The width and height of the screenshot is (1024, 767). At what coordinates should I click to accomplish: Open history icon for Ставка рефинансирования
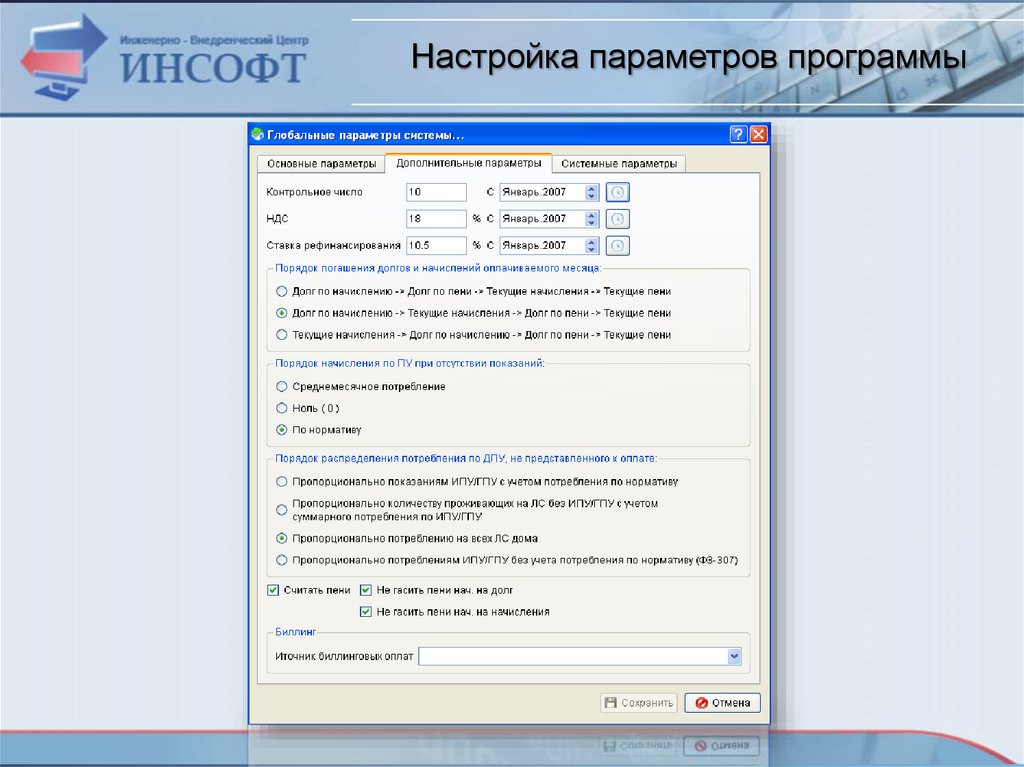[x=619, y=245]
